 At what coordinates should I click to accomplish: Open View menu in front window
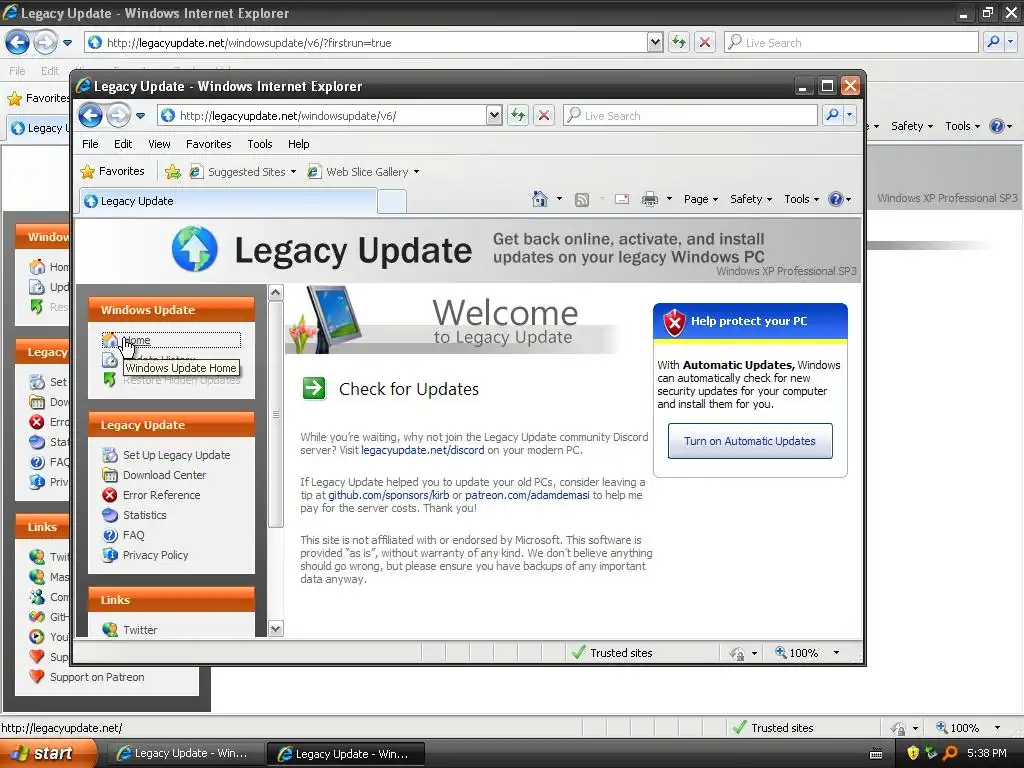pos(159,144)
